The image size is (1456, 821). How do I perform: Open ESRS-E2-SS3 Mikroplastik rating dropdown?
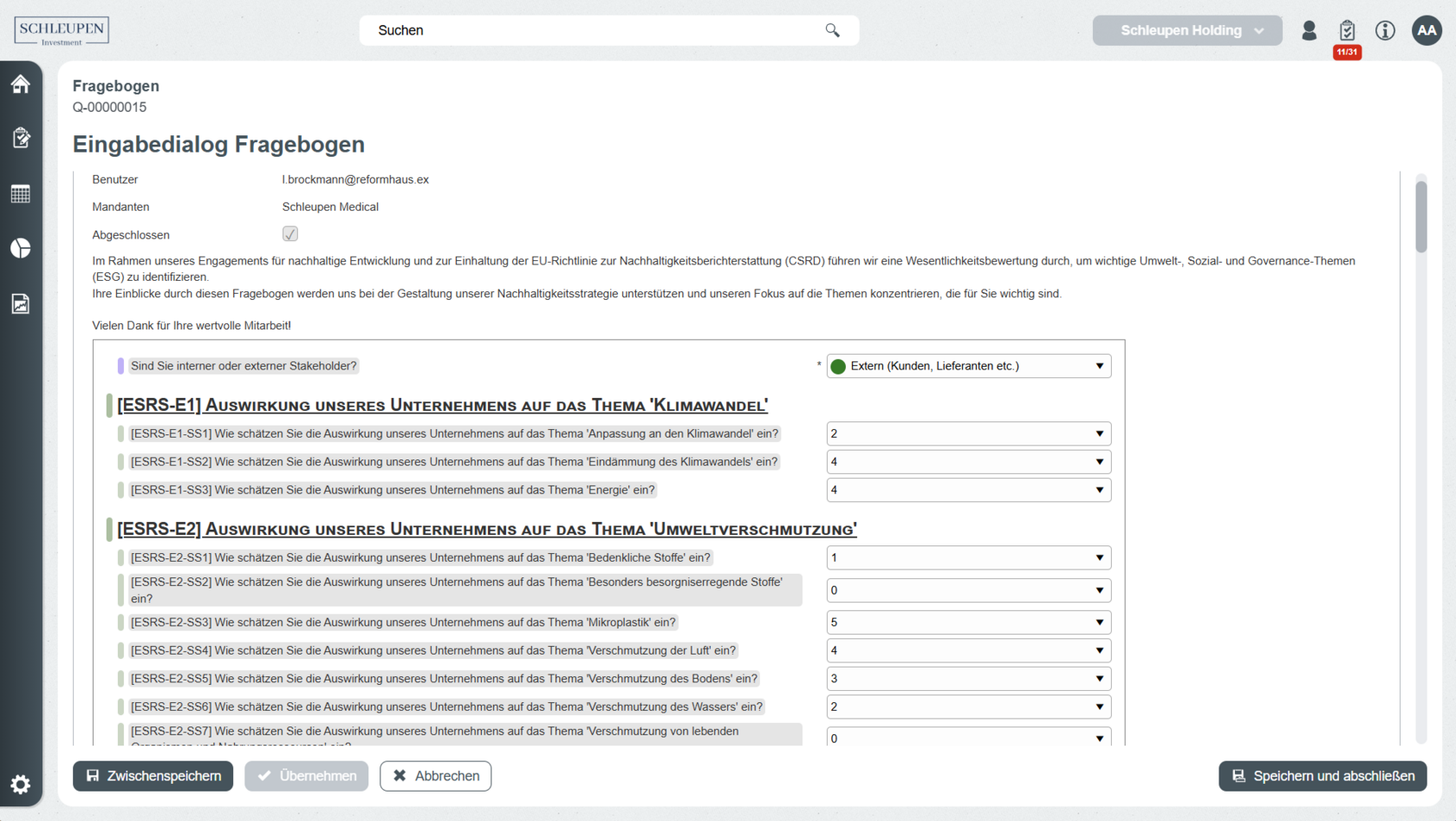click(x=968, y=622)
